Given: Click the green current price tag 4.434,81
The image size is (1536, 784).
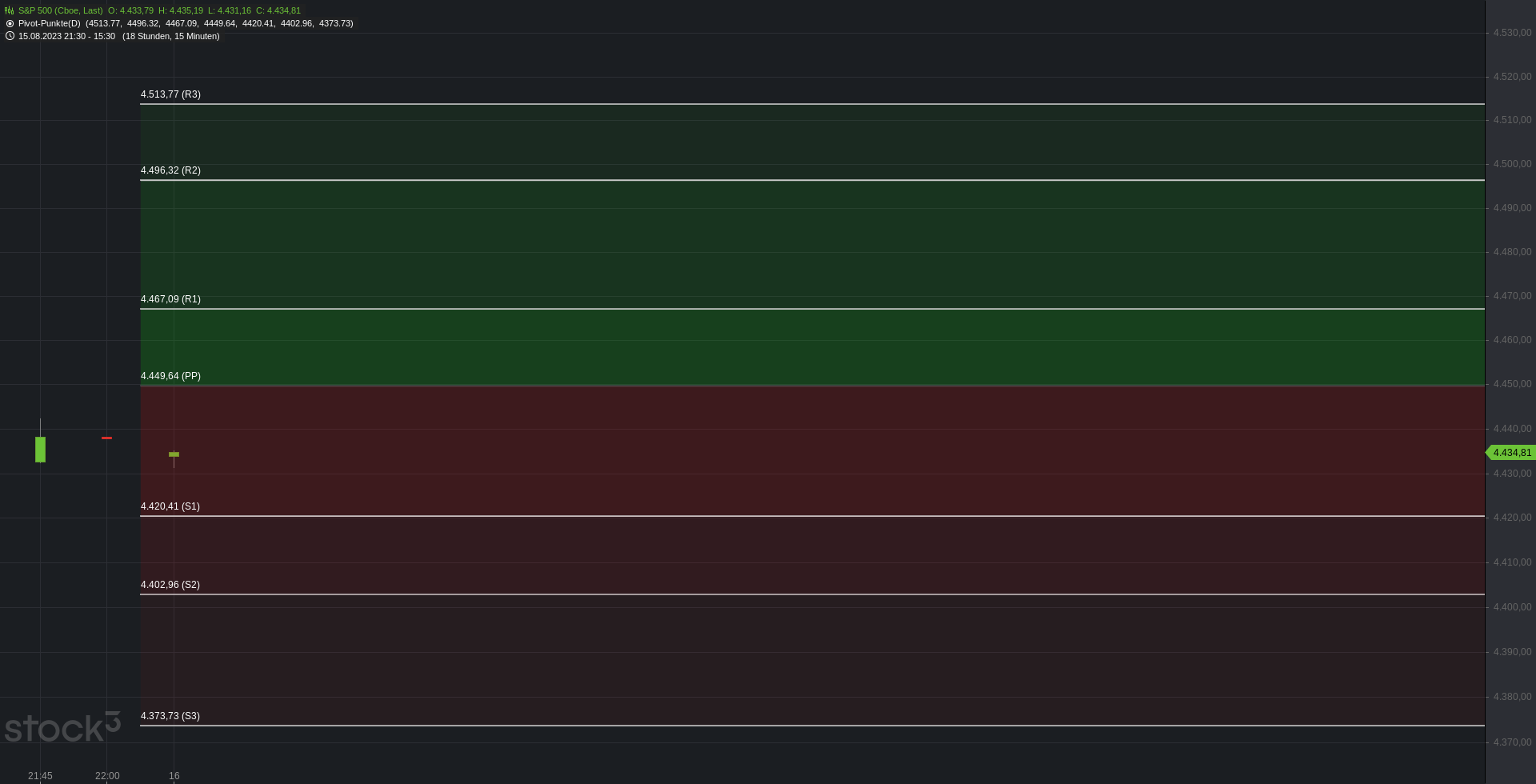Looking at the screenshot, I should coord(1511,453).
